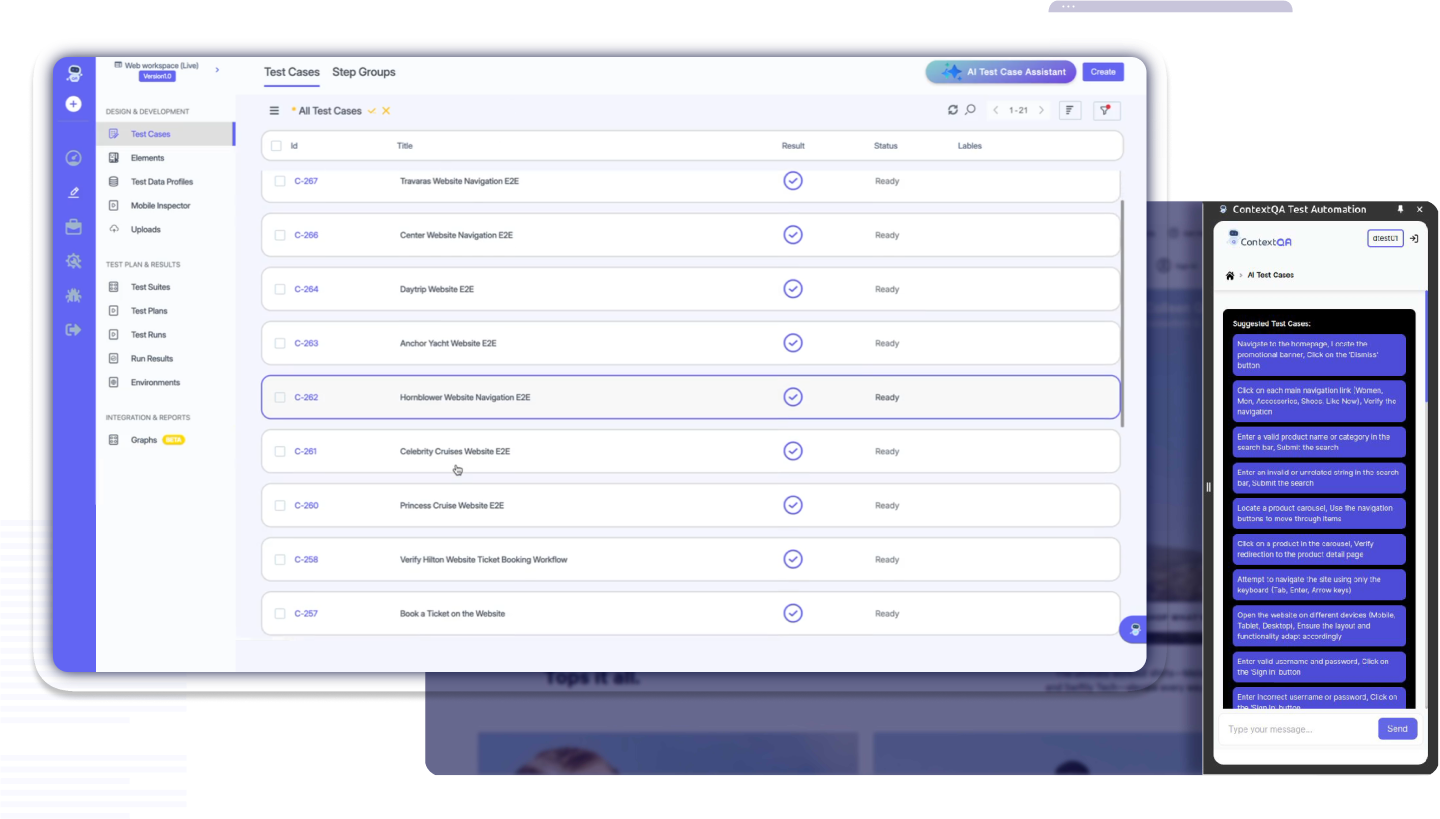The height and width of the screenshot is (819, 1440).
Task: Go to previous page of test cases
Action: 996,110
